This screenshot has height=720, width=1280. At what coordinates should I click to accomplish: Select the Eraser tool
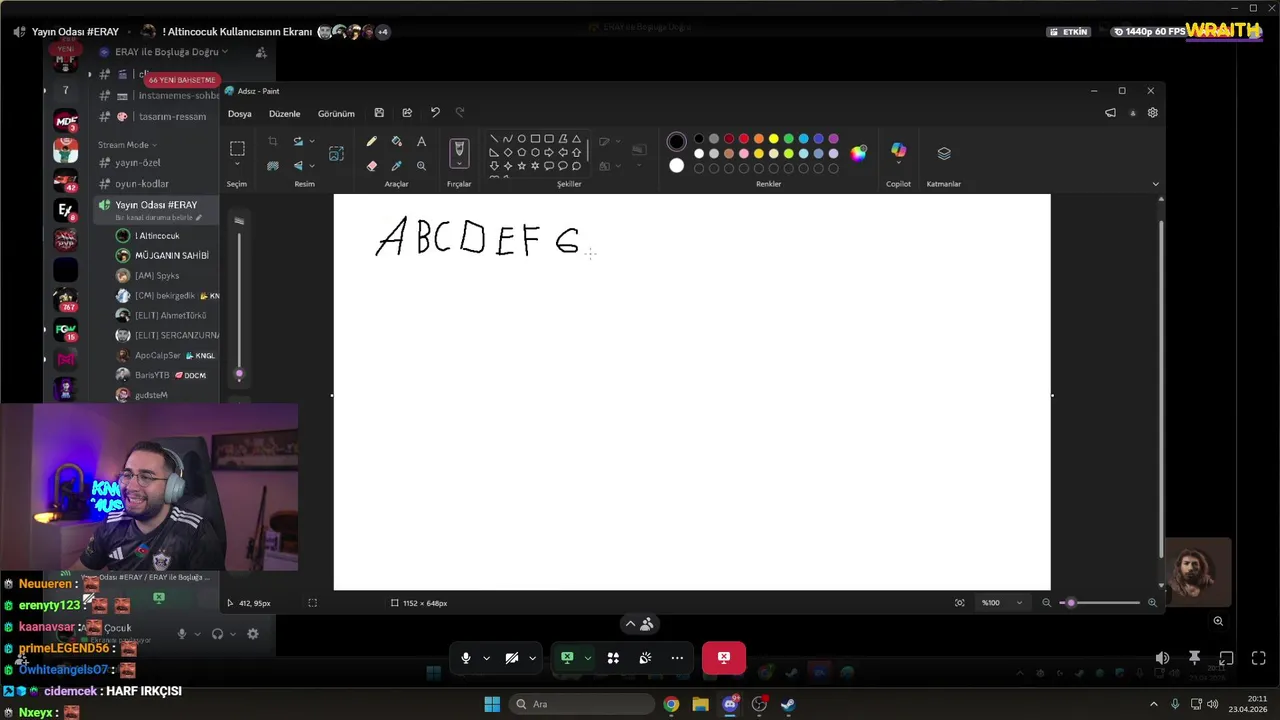coord(372,166)
